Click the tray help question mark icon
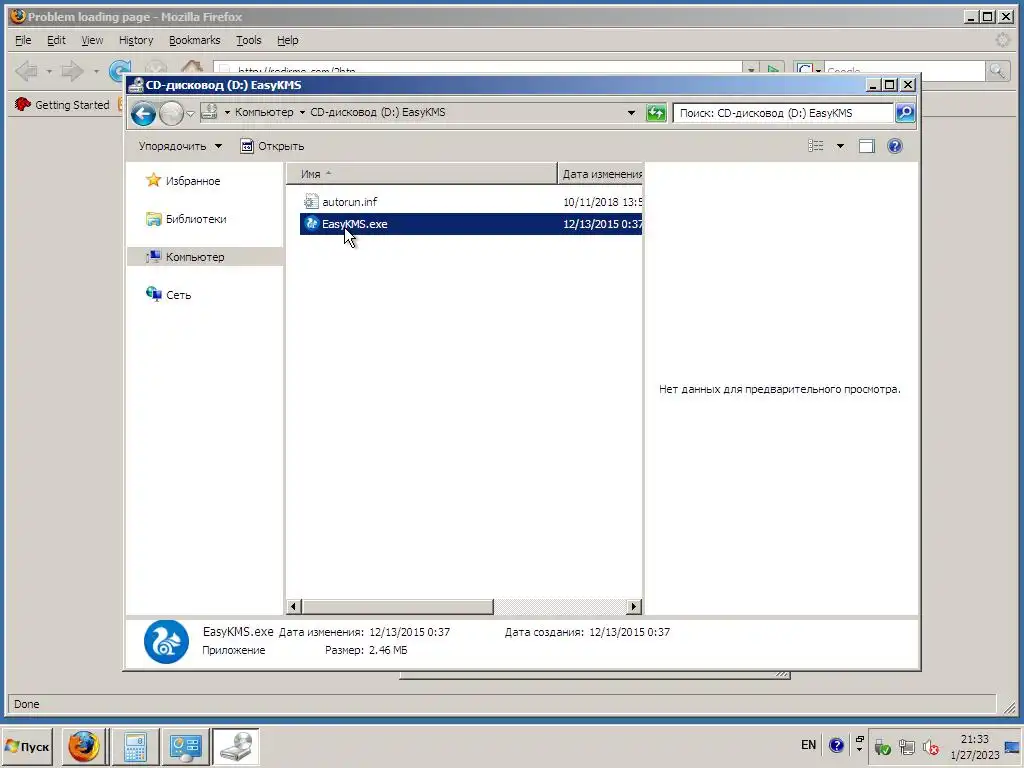 [x=836, y=745]
